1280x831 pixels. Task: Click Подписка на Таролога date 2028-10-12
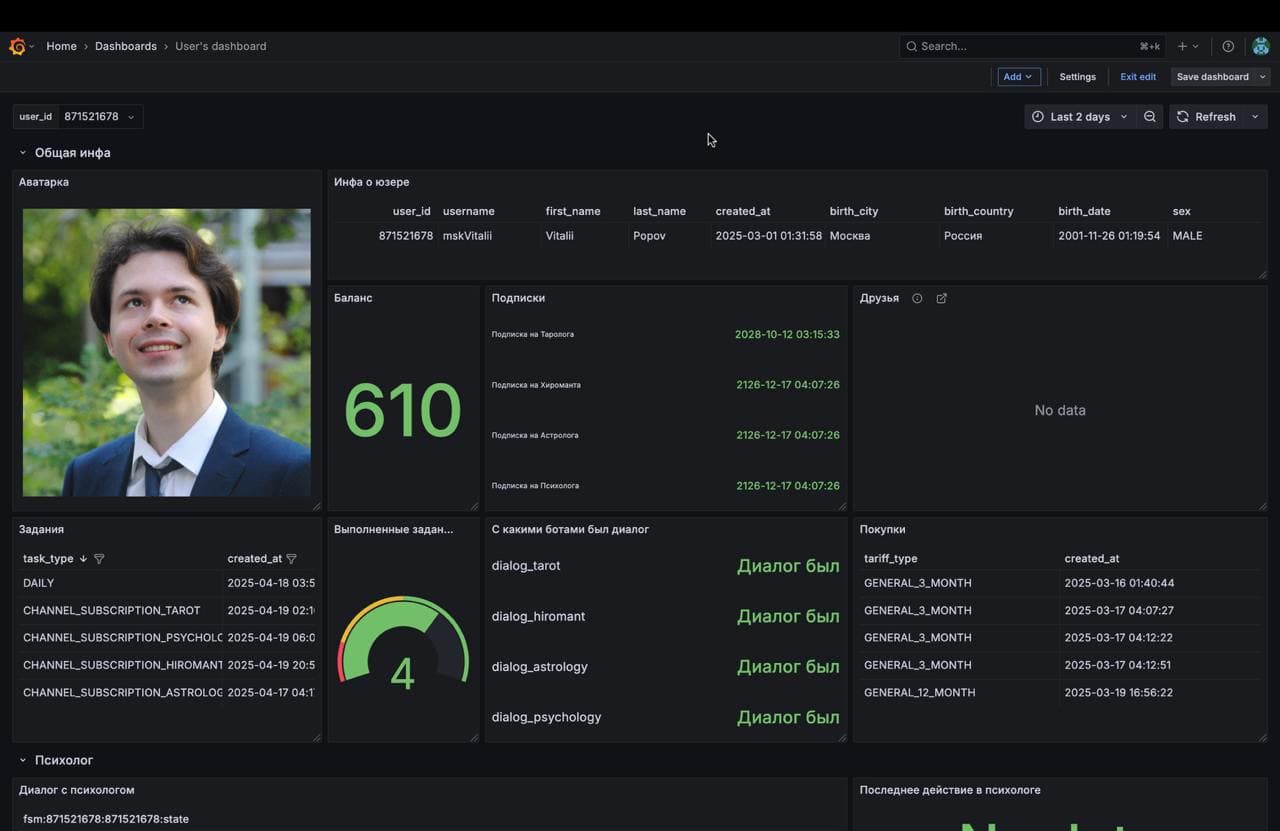click(x=787, y=334)
